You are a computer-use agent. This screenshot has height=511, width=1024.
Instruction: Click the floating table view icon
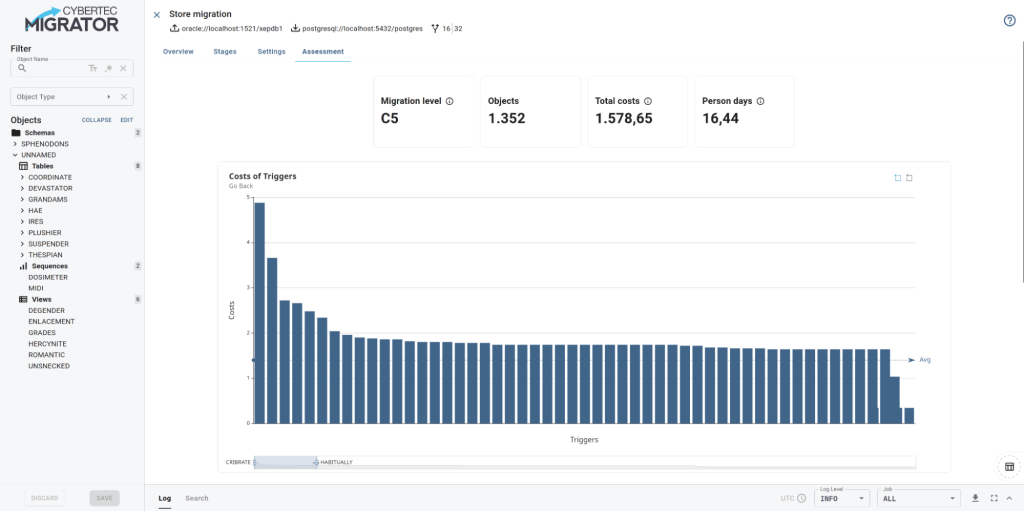click(x=1009, y=466)
